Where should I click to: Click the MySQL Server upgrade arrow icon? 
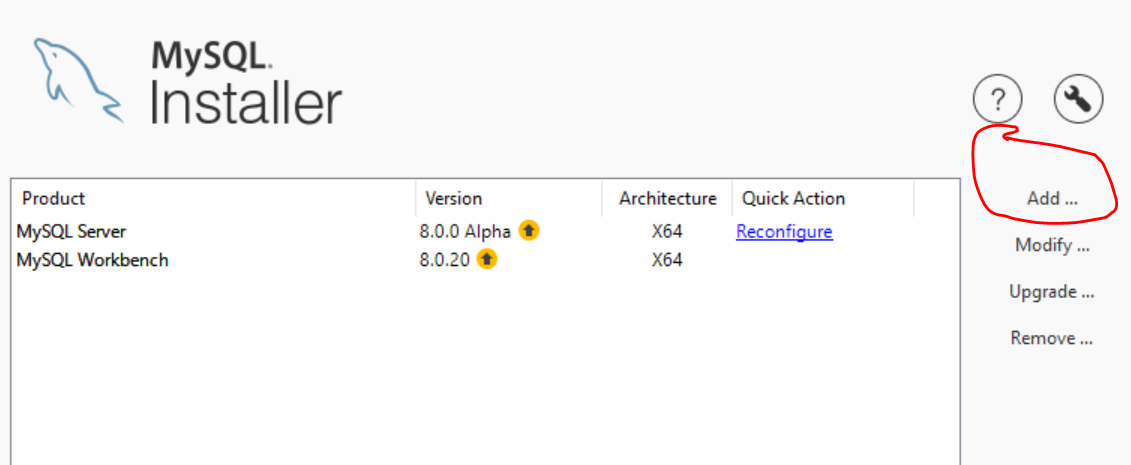(x=529, y=231)
